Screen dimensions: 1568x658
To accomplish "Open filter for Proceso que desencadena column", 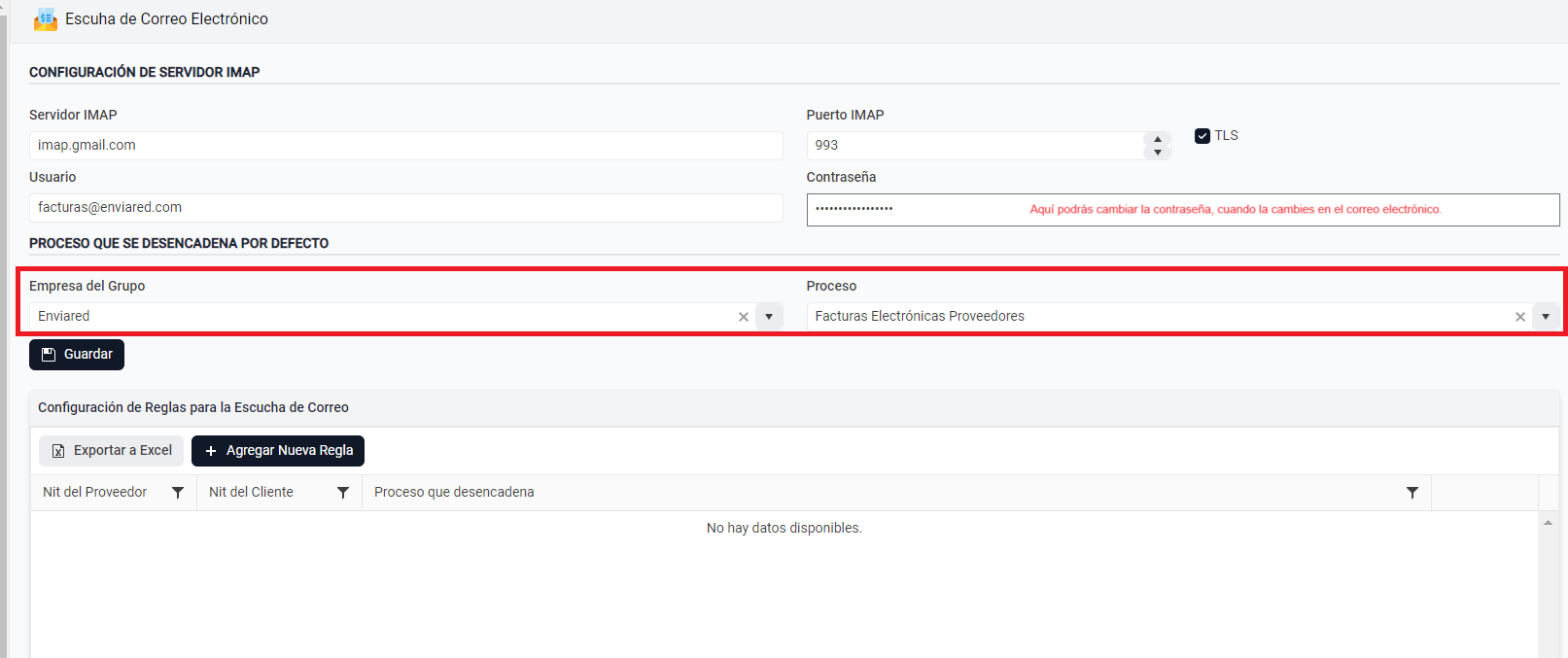I will [x=1412, y=493].
